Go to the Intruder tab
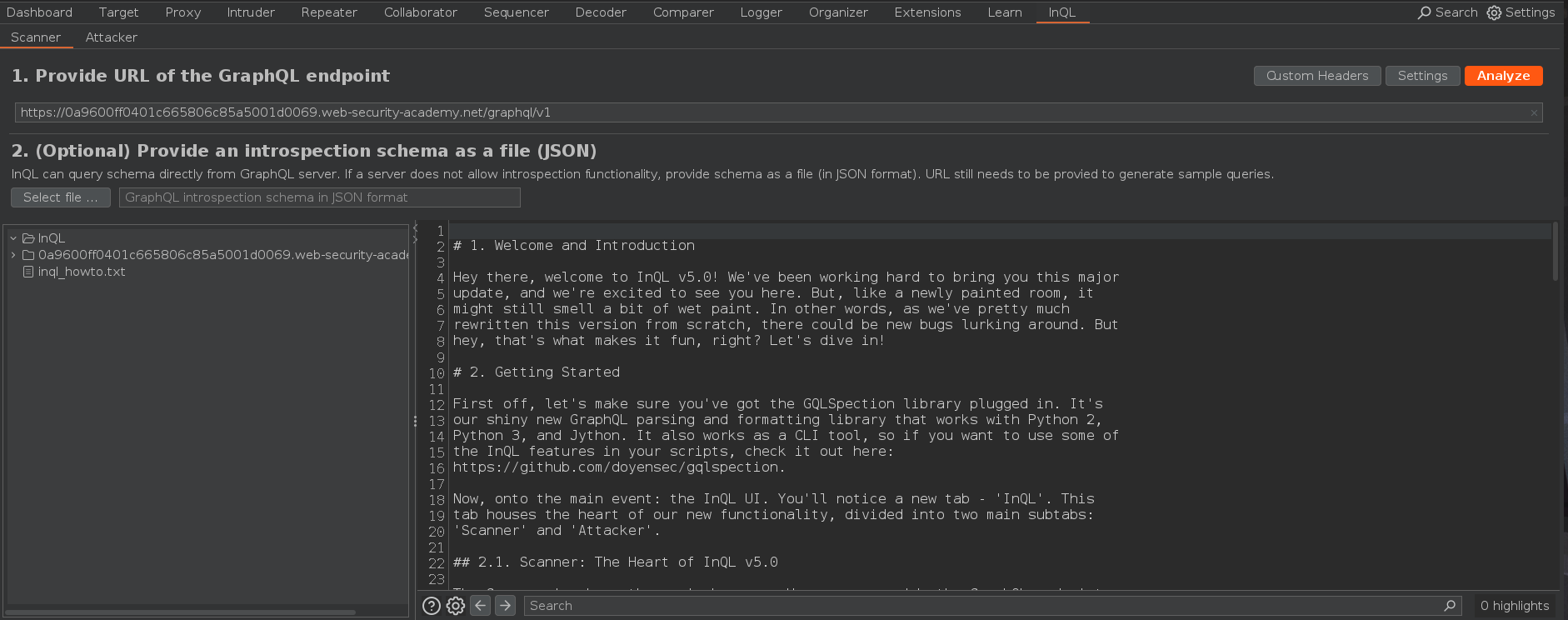The height and width of the screenshot is (620, 1568). [x=251, y=12]
